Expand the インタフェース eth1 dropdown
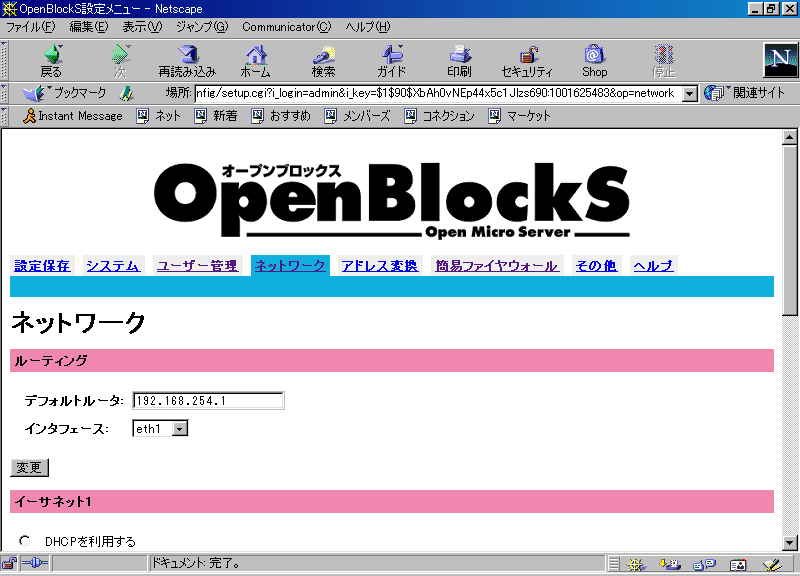Viewport: 800px width, 576px height. pyautogui.click(x=180, y=429)
